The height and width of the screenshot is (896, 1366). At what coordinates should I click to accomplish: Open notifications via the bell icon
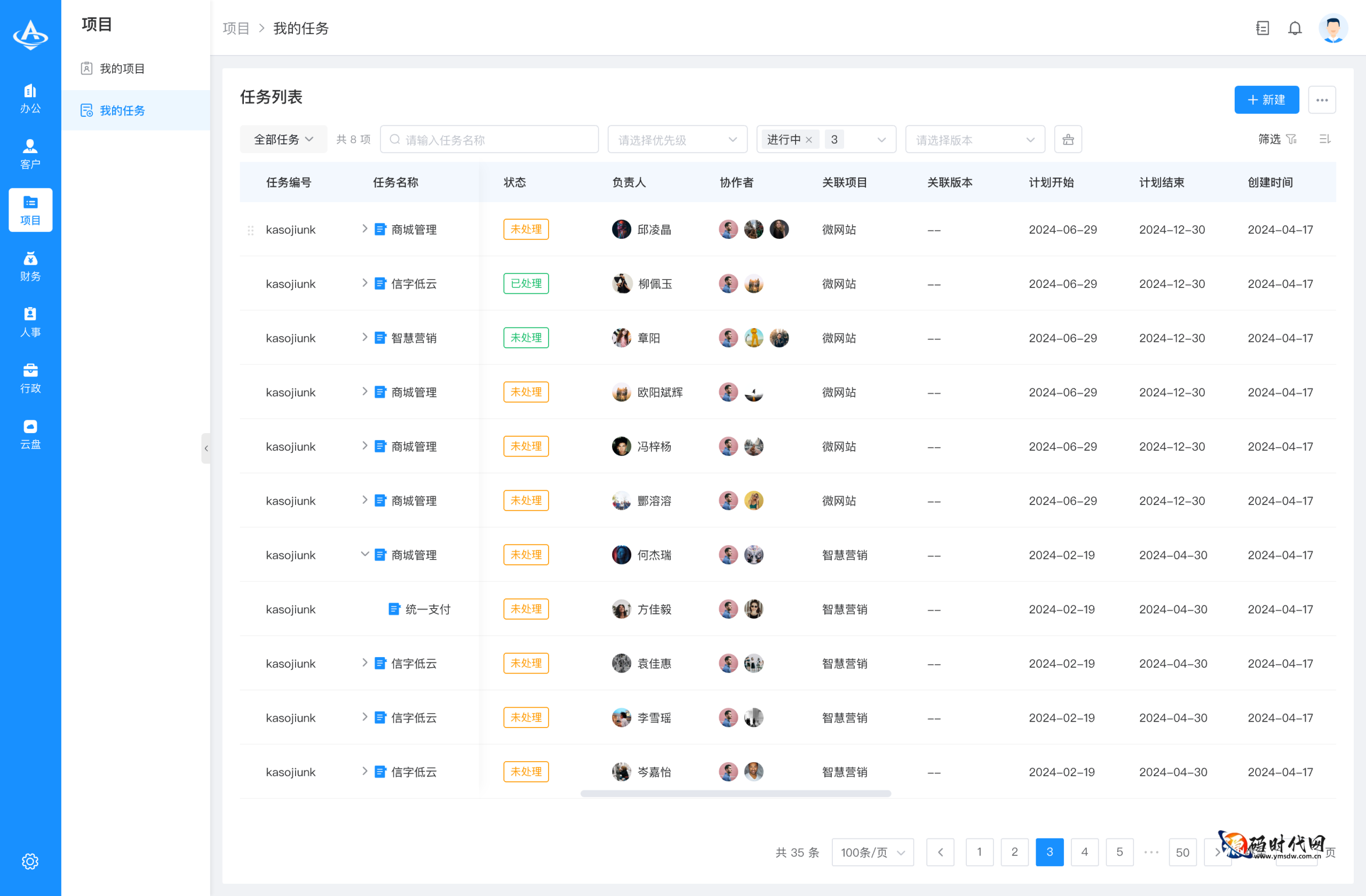pos(1295,28)
